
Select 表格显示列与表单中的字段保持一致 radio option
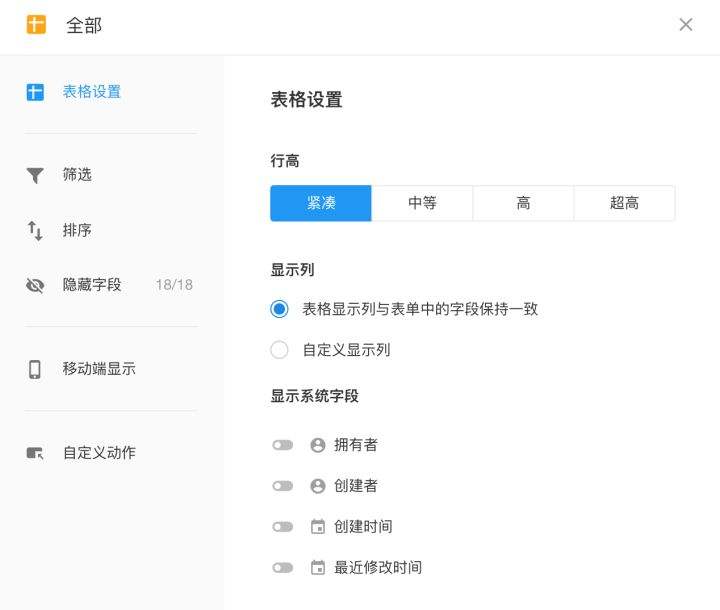pos(280,309)
